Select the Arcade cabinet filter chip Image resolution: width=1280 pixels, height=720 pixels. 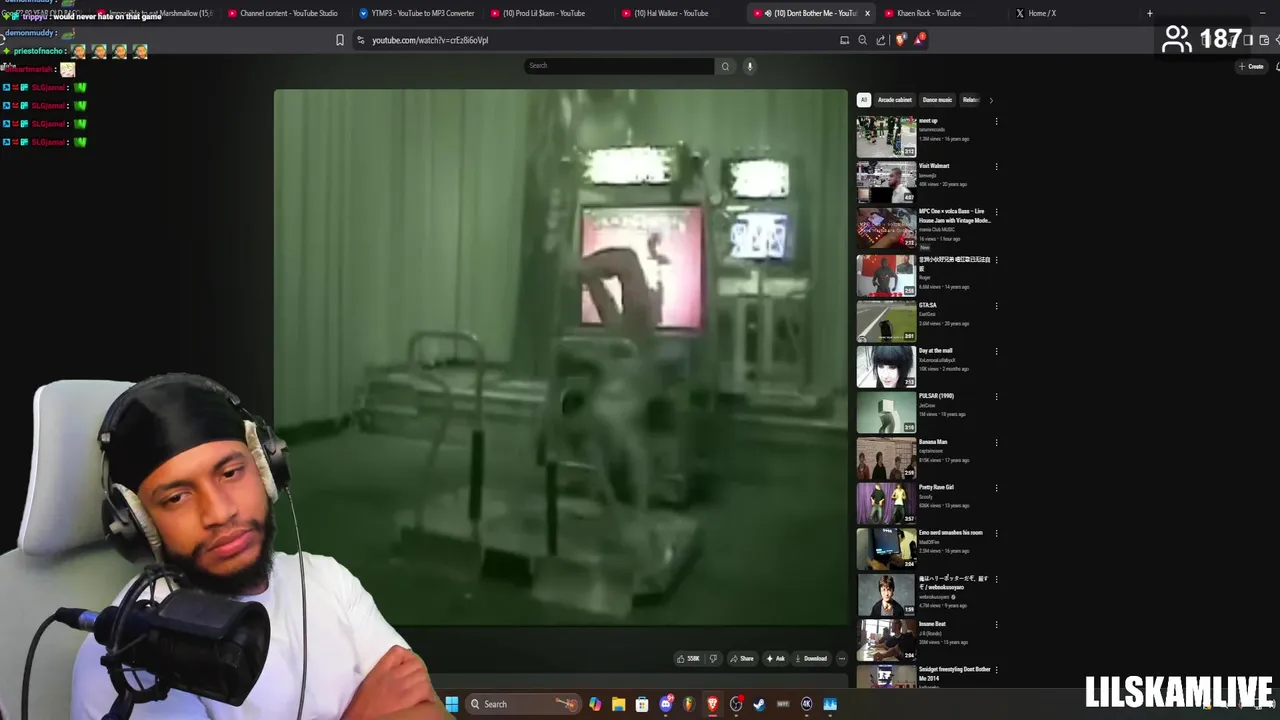click(x=895, y=100)
